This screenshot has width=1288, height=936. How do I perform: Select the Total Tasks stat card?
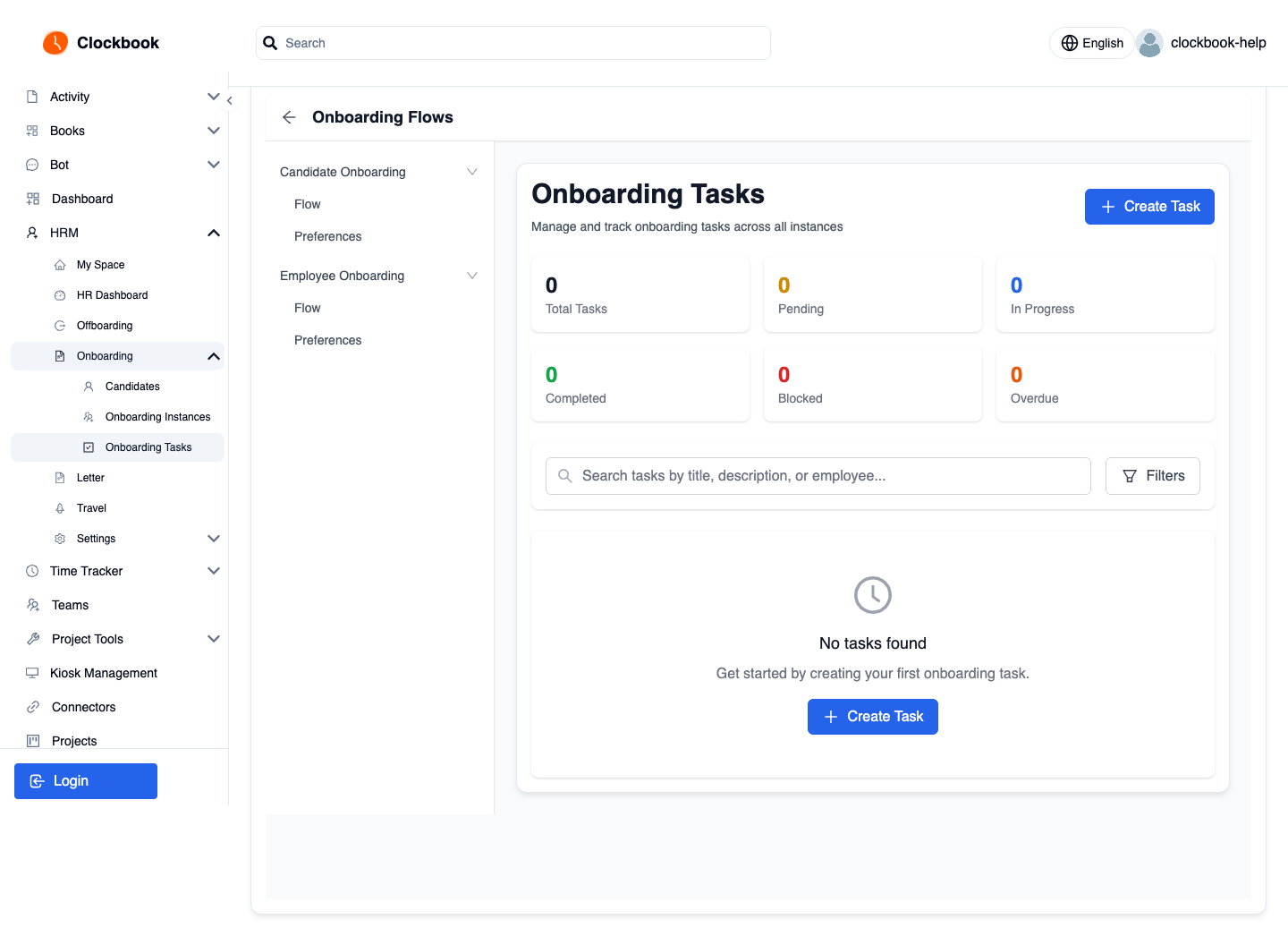coord(640,294)
